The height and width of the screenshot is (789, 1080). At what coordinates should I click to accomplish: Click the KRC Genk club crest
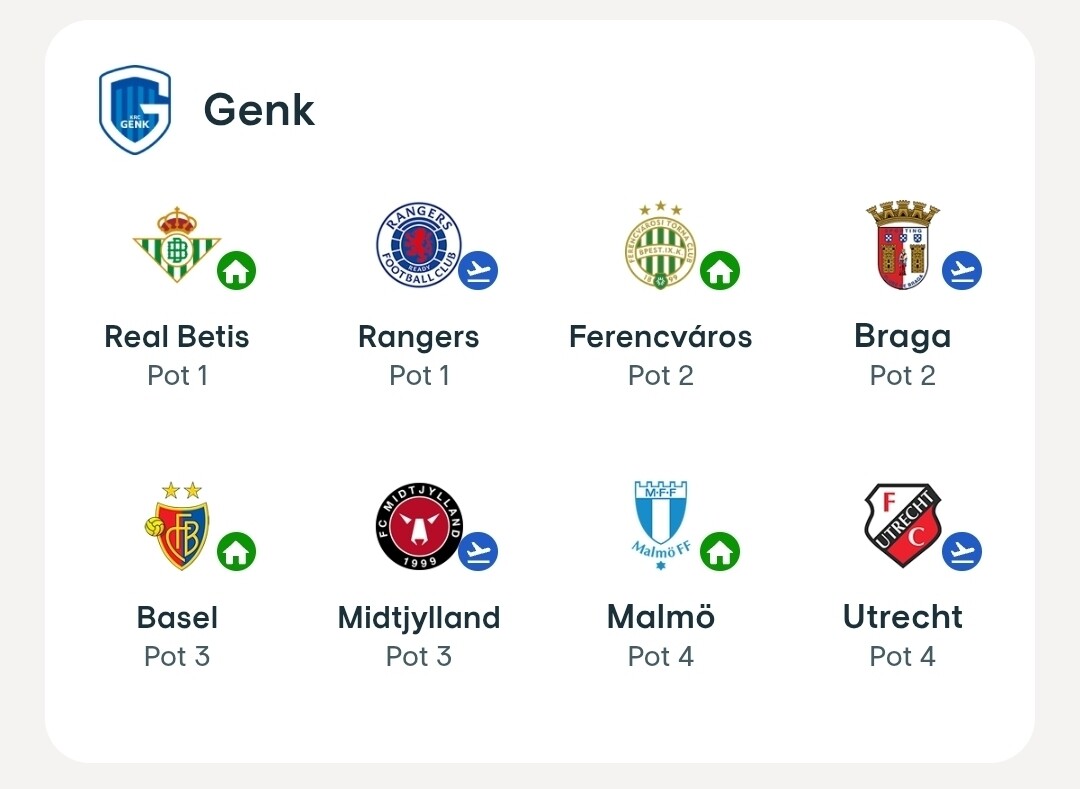(135, 109)
